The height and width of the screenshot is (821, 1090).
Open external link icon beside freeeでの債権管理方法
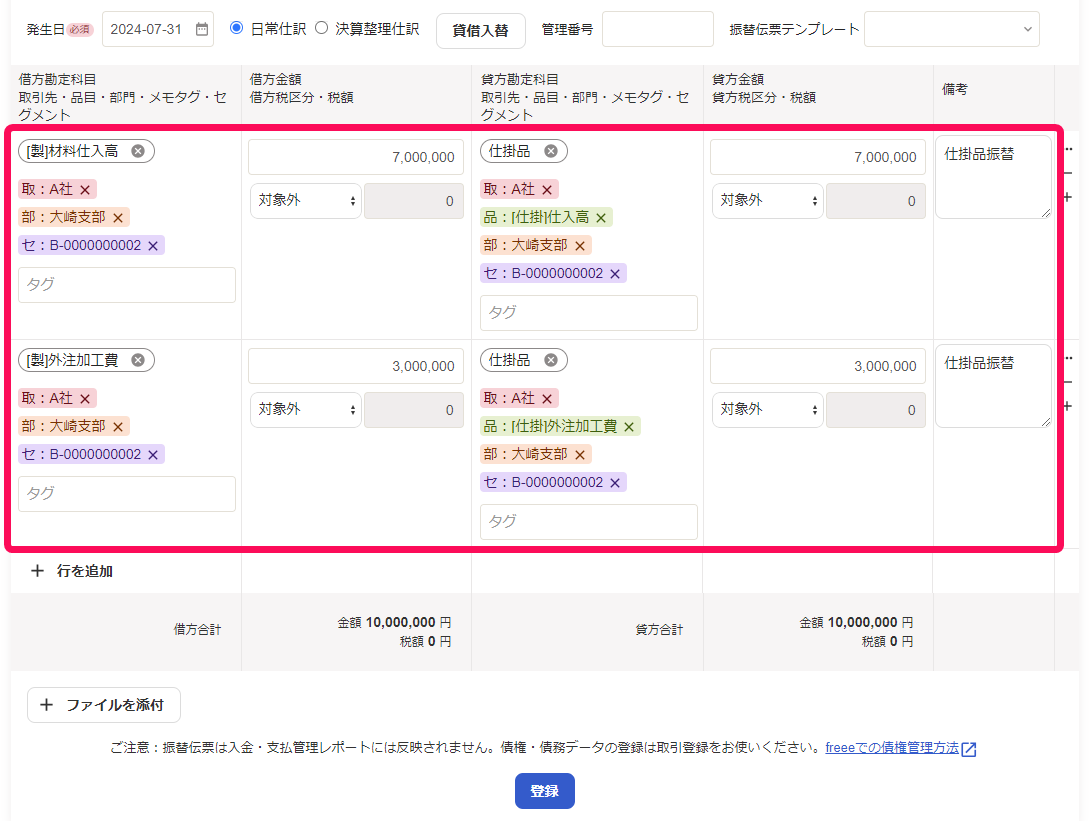pyautogui.click(x=968, y=749)
